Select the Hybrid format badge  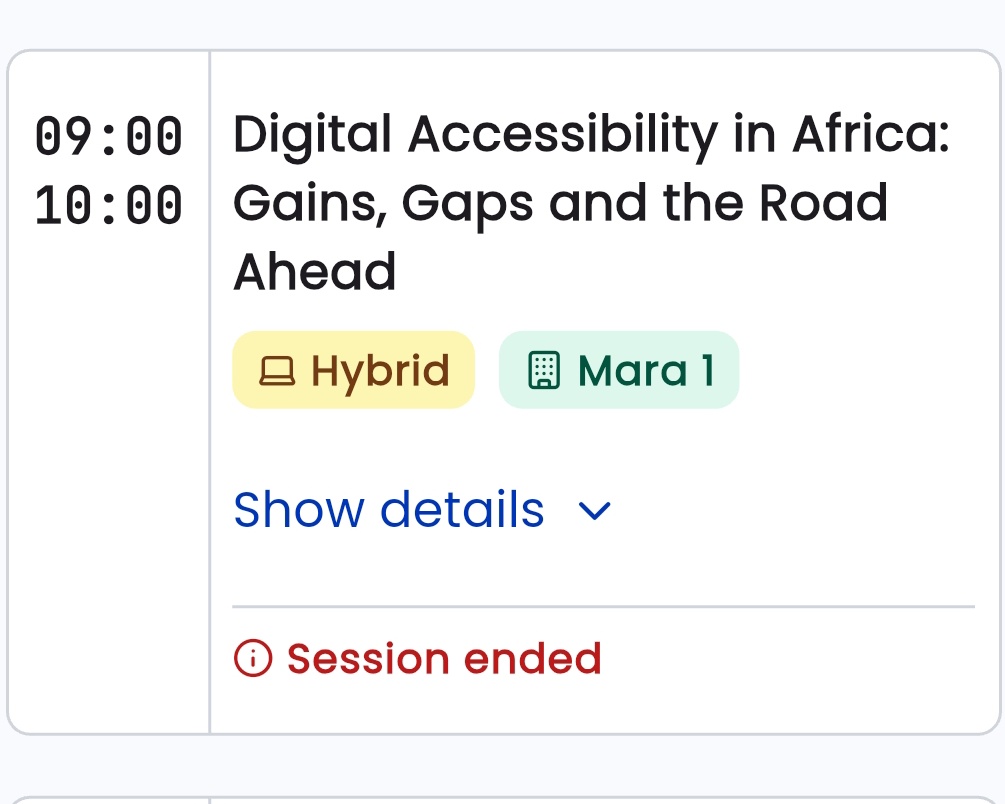click(353, 370)
